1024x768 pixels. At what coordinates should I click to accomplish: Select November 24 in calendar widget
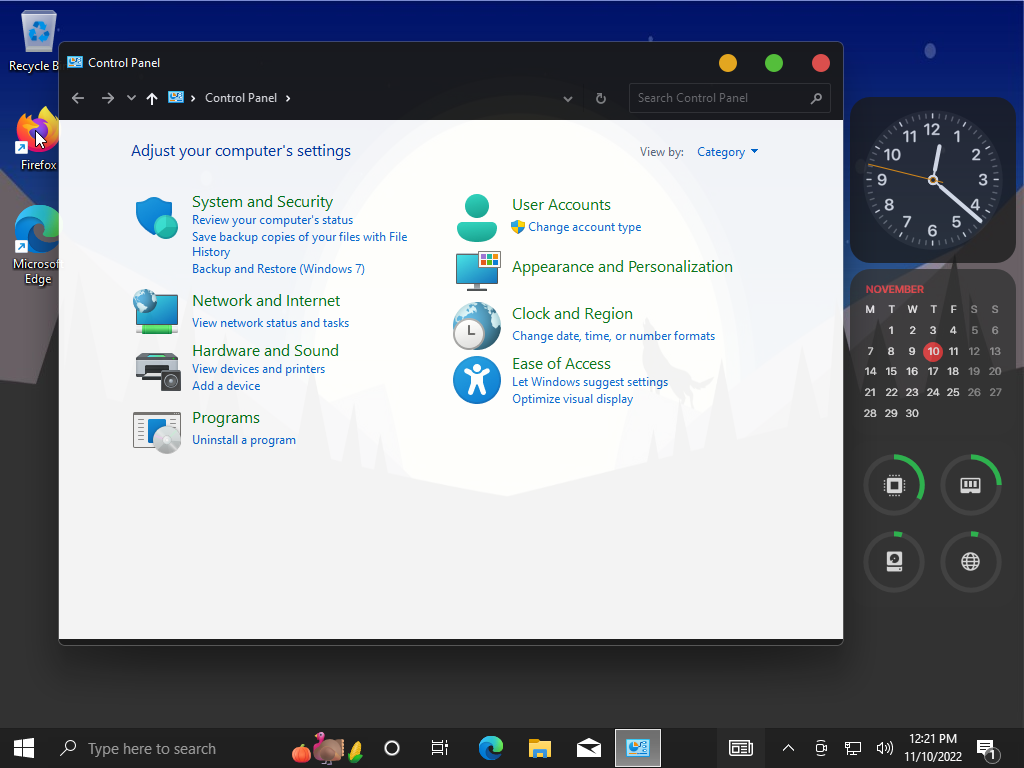point(933,392)
